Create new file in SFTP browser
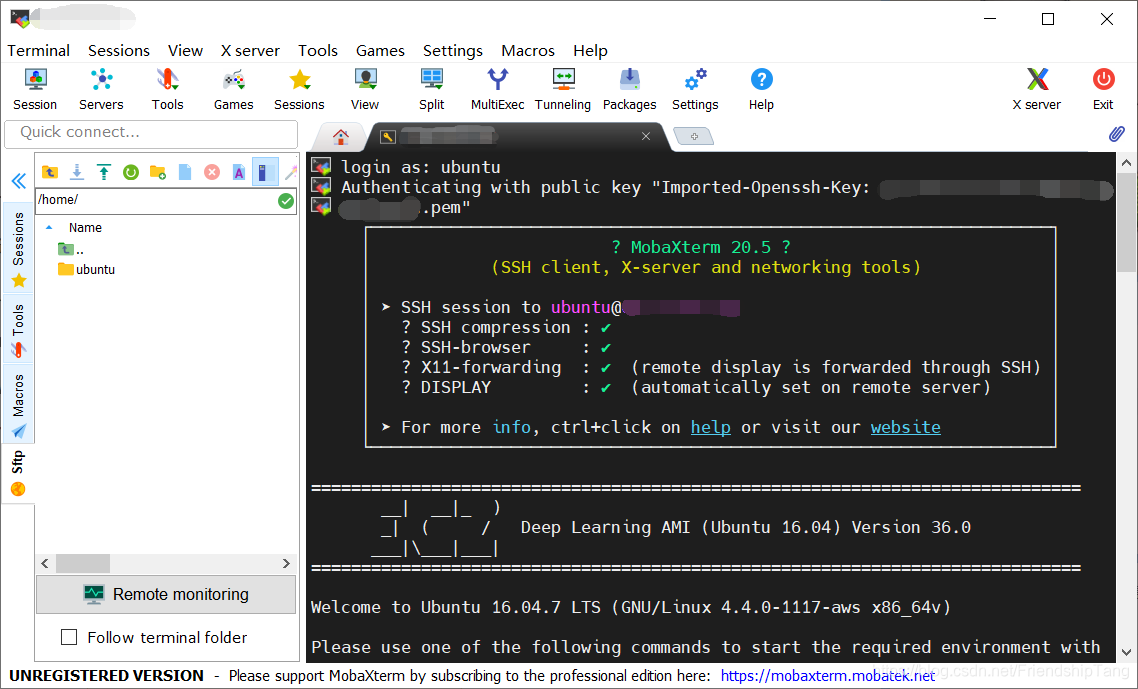Screen dimensions: 1138x689 coord(185,172)
